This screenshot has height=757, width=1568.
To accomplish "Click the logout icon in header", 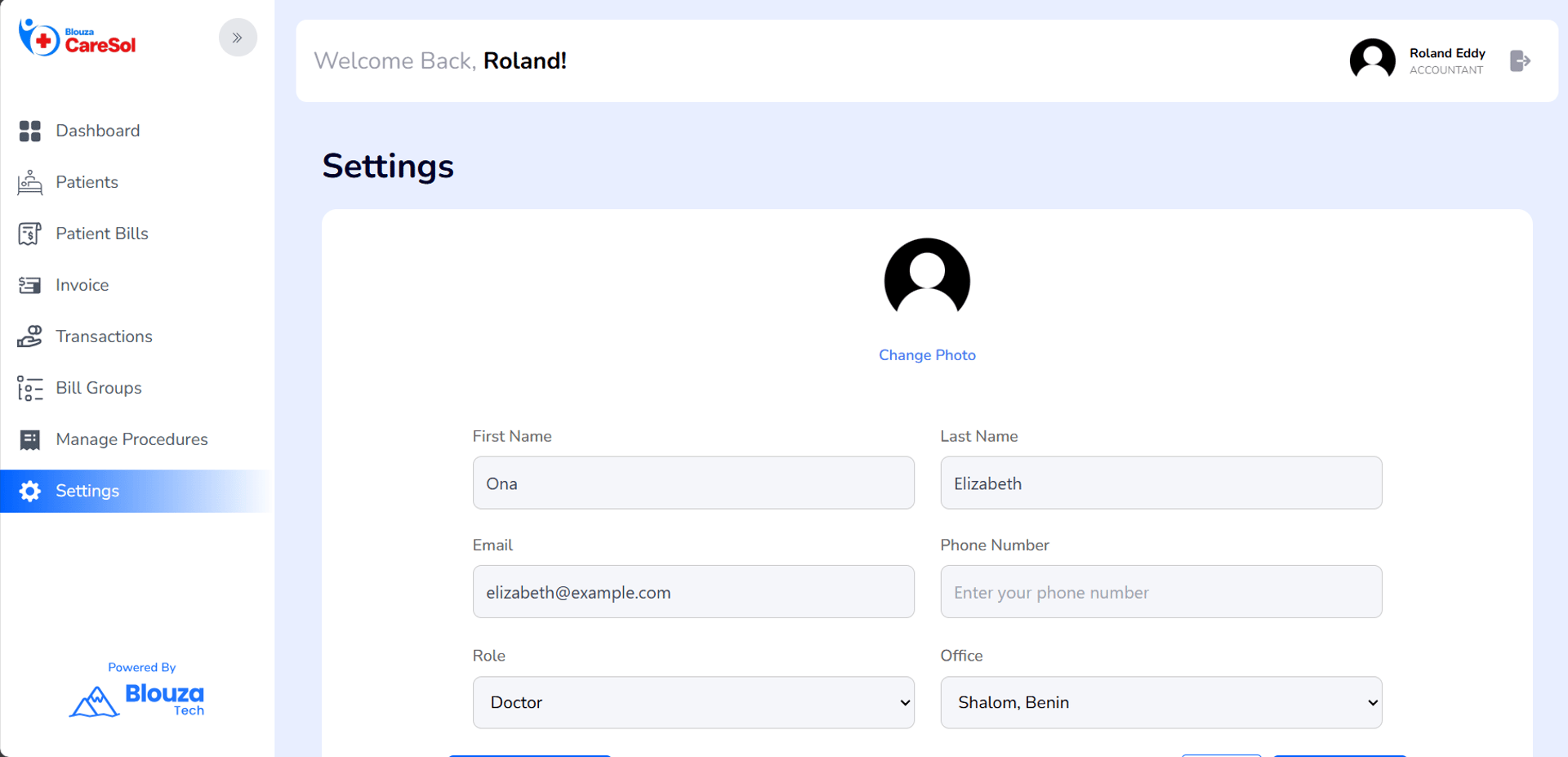I will 1520,61.
